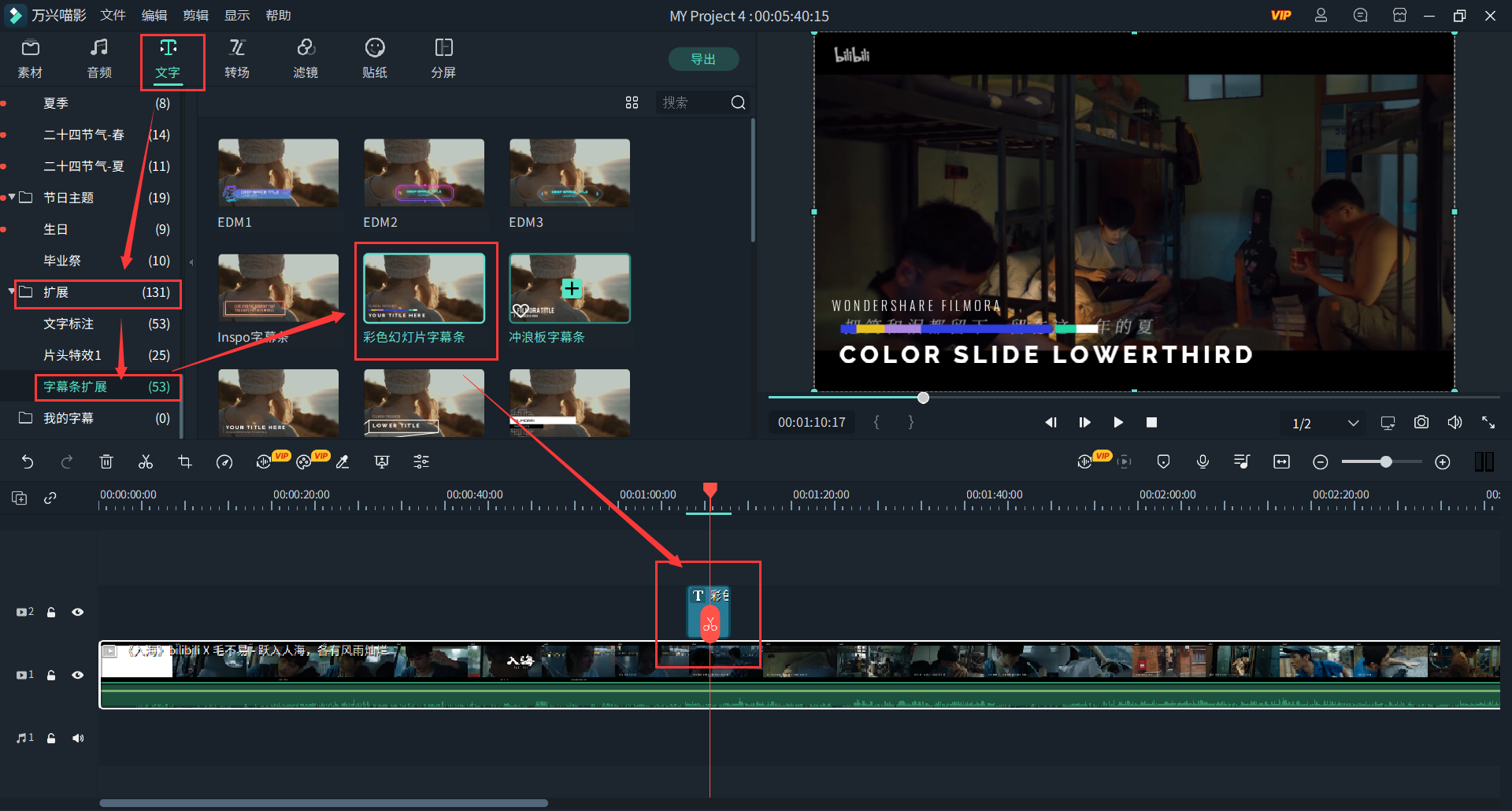Click the voiceover microphone icon

point(1203,462)
